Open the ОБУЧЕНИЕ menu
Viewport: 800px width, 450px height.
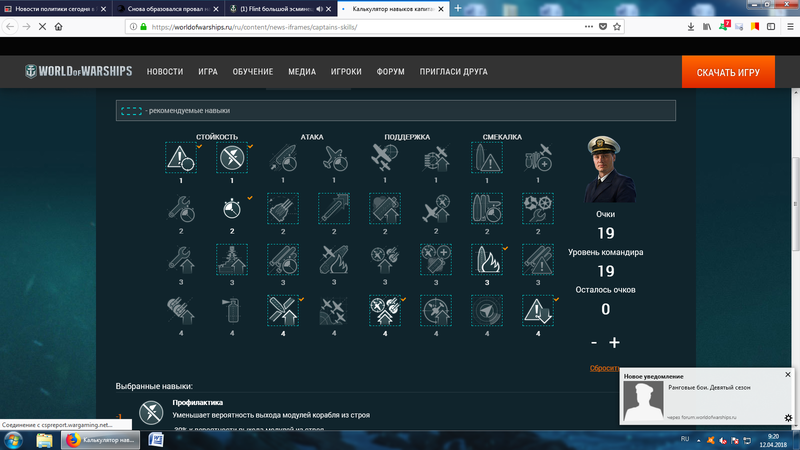point(253,72)
